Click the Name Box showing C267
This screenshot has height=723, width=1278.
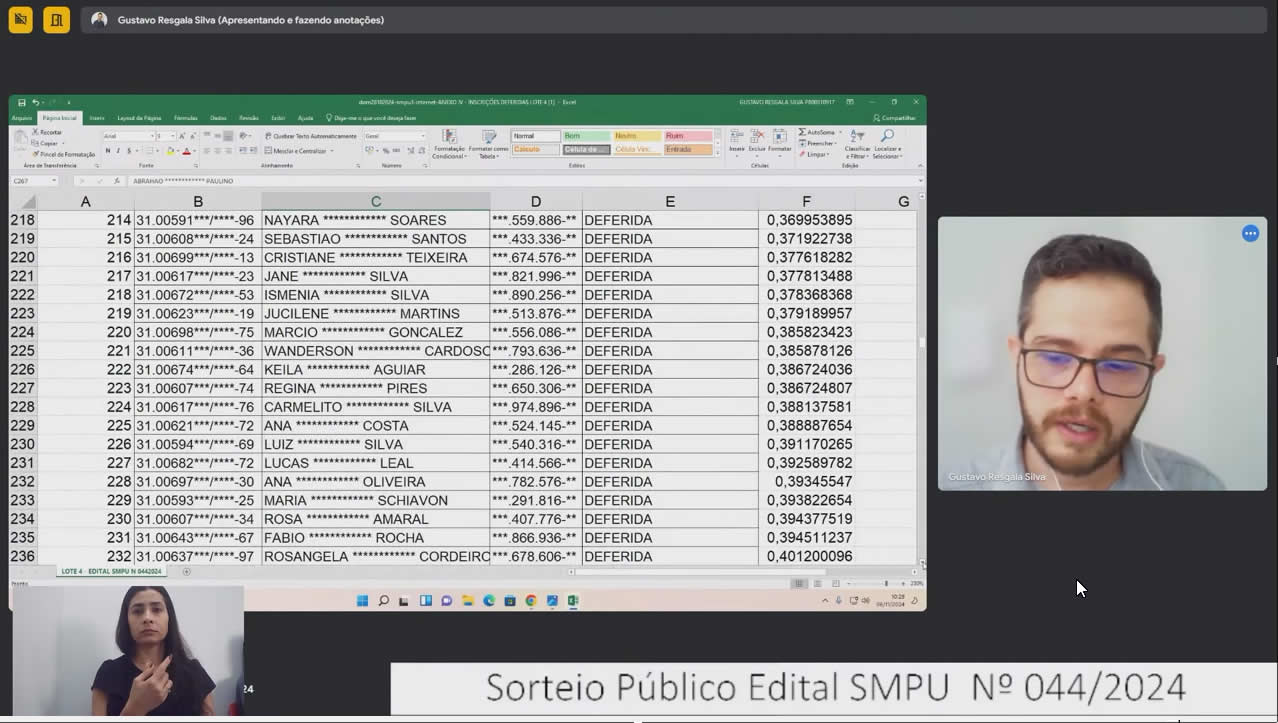[34, 181]
